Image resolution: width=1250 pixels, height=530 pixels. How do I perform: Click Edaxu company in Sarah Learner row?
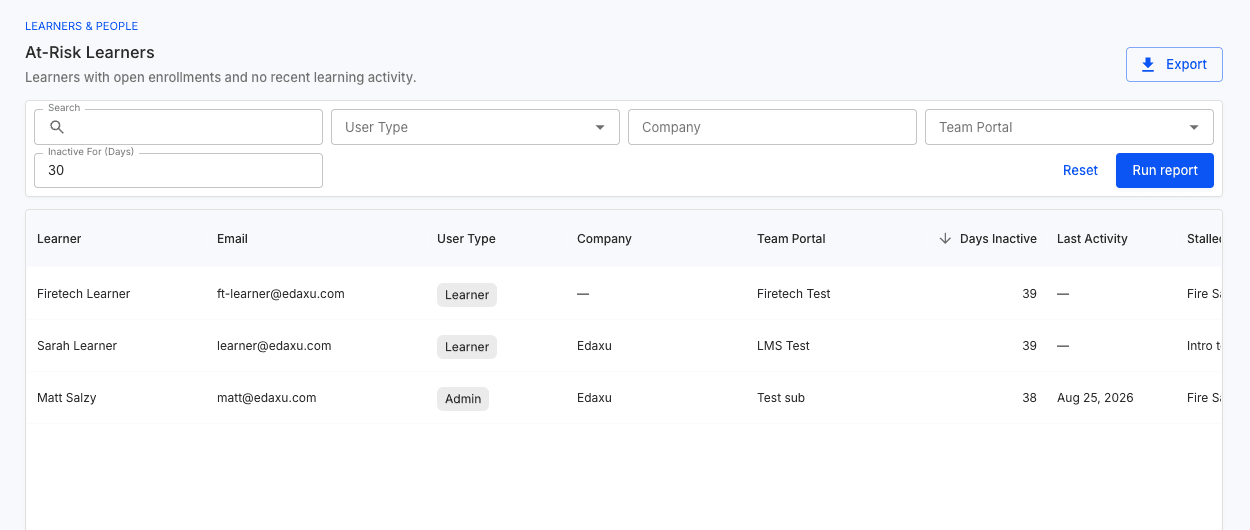[x=594, y=346]
